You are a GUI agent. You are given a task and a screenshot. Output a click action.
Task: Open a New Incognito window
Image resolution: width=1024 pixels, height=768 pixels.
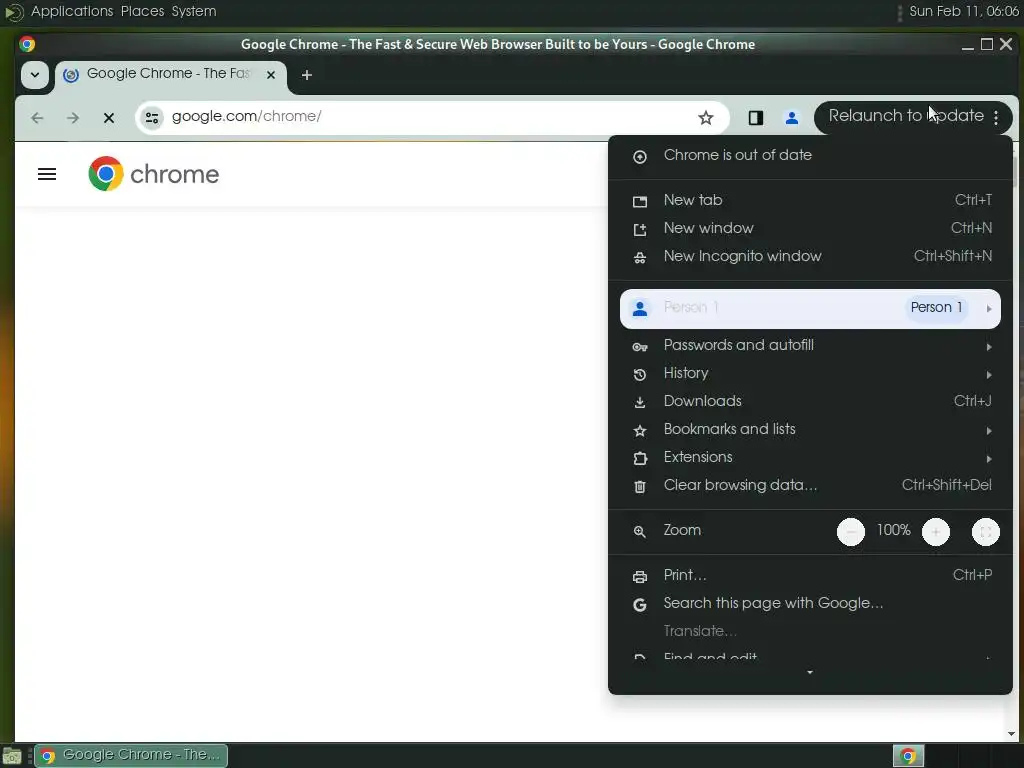(x=810, y=257)
